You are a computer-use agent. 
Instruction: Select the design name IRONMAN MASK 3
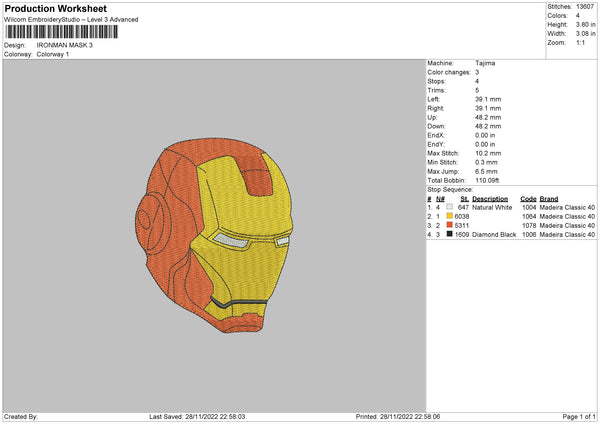[65, 45]
